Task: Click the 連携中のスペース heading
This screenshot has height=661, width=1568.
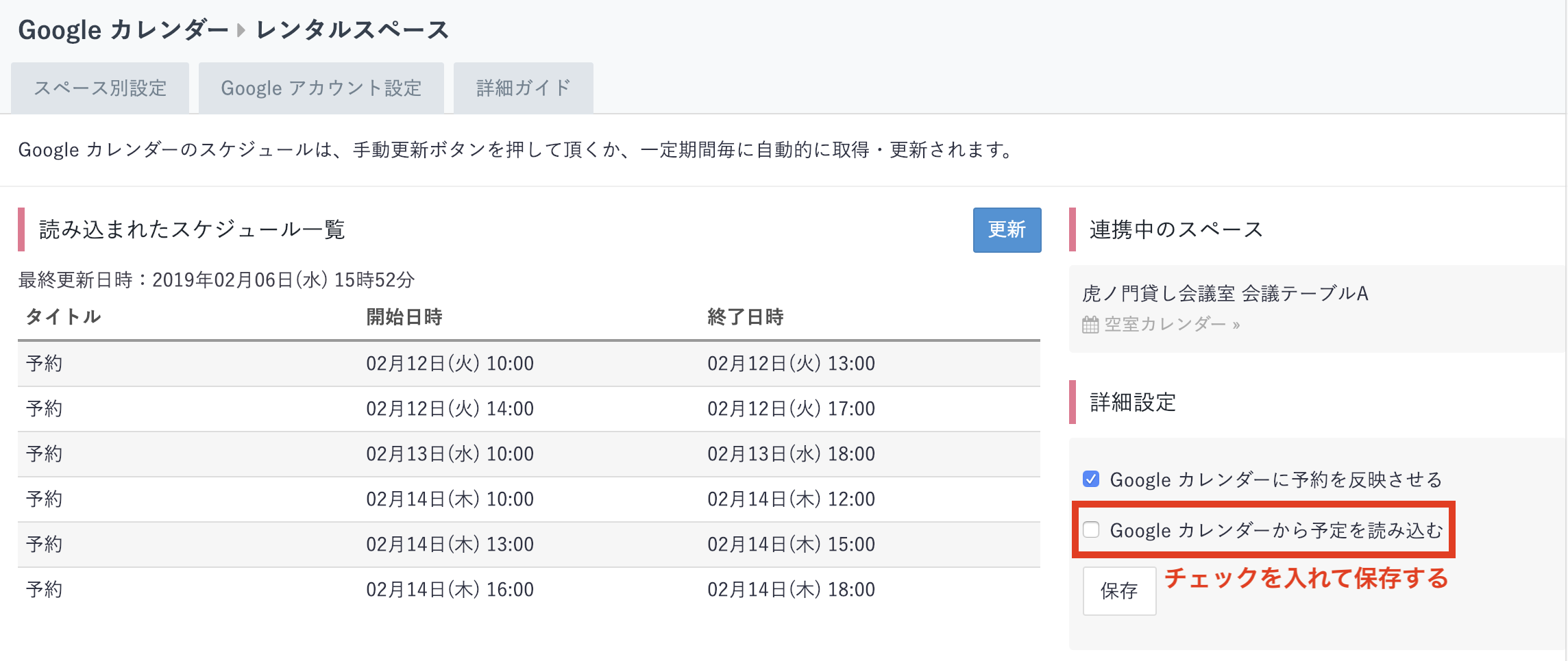Action: [1176, 229]
